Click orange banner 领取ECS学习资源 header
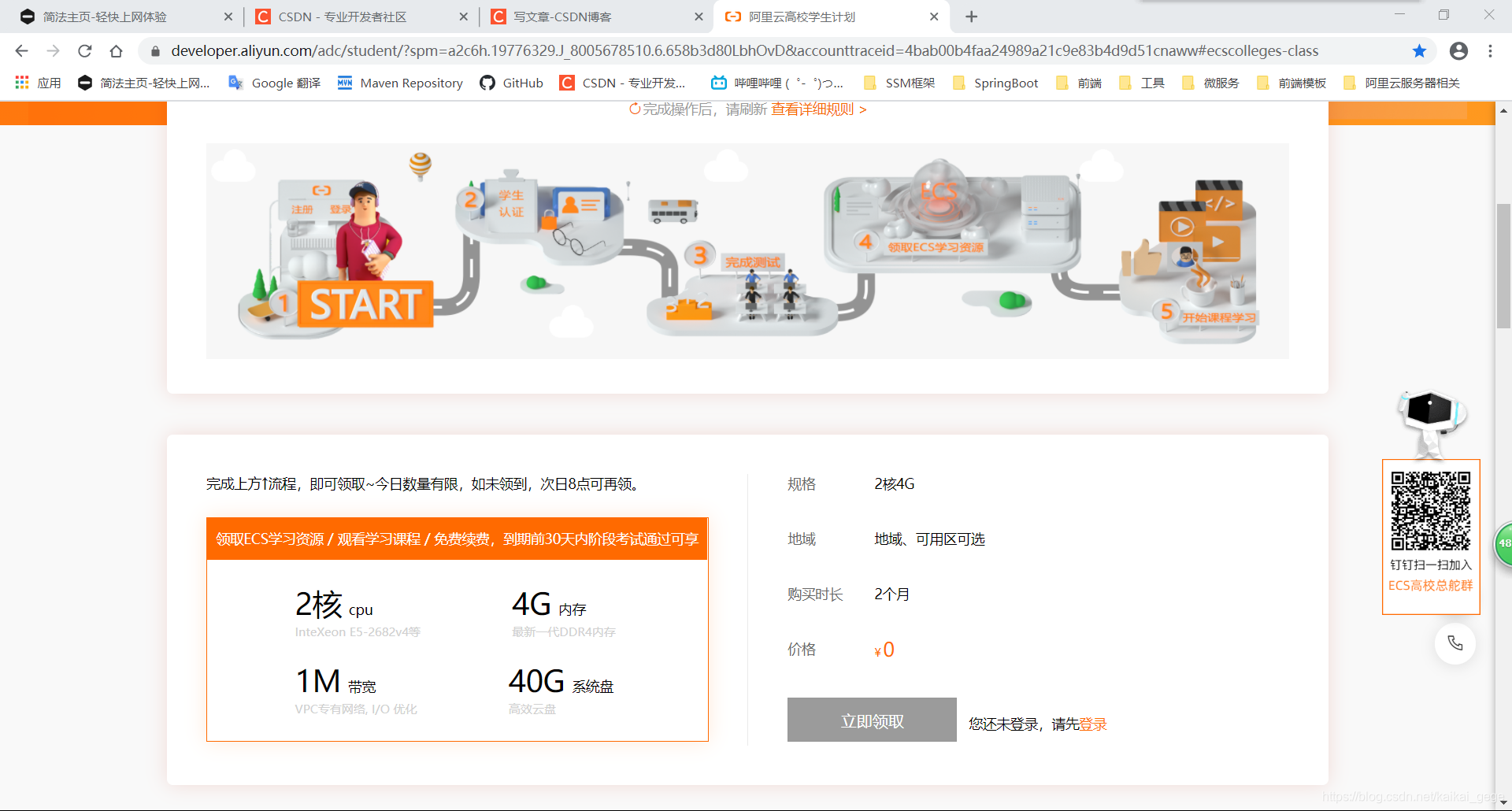The height and width of the screenshot is (811, 1512). click(x=457, y=539)
